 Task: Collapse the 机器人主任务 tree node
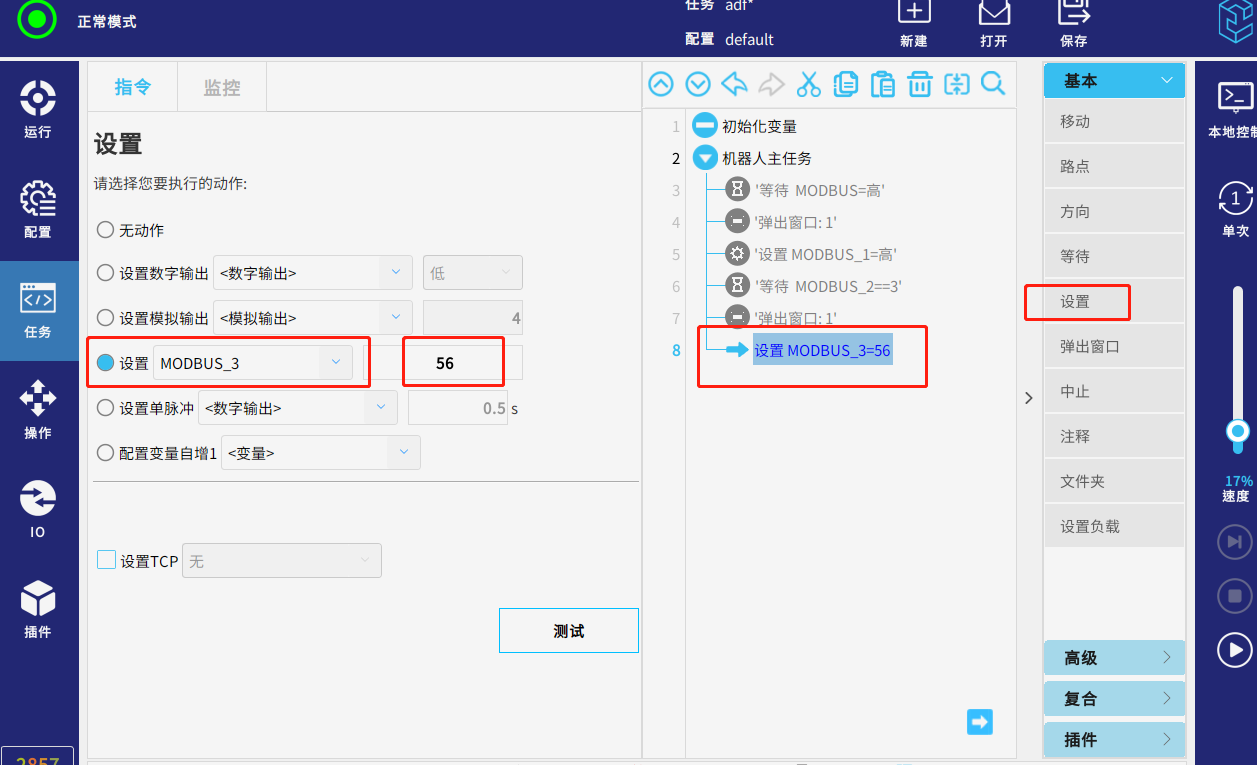click(705, 158)
